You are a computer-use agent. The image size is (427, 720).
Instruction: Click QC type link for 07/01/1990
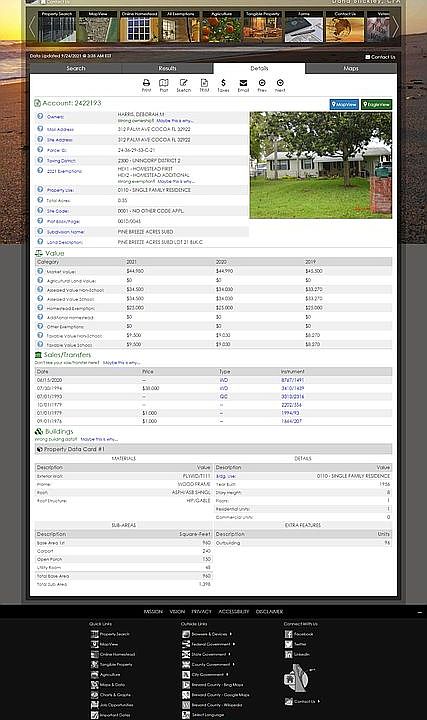(x=224, y=397)
